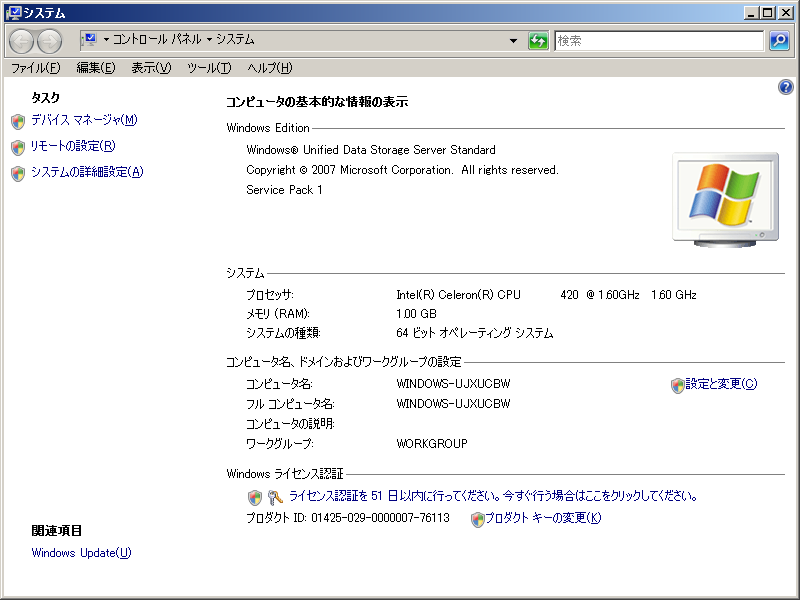Image resolution: width=800 pixels, height=600 pixels.
Task: Maximize the システム window
Action: point(767,13)
